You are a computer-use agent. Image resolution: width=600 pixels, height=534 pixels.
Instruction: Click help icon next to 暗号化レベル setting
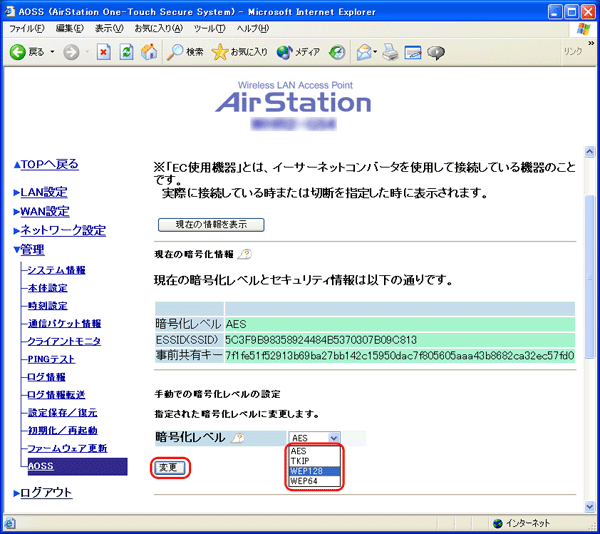point(238,438)
